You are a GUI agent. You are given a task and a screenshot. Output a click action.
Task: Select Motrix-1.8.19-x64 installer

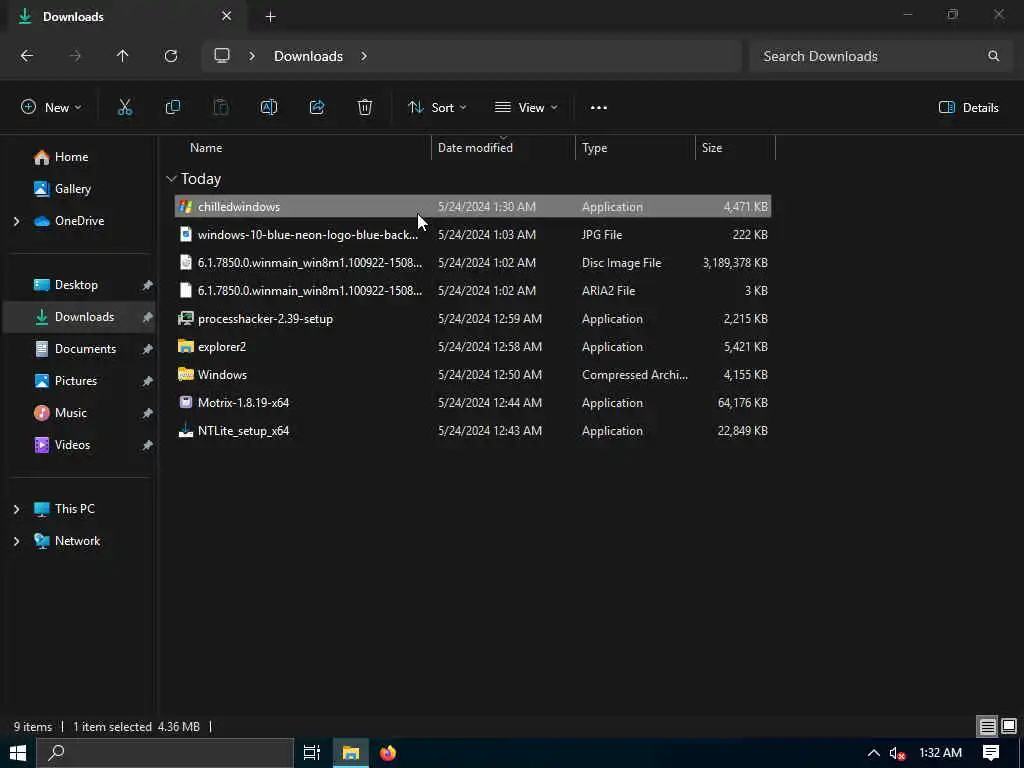[473, 403]
